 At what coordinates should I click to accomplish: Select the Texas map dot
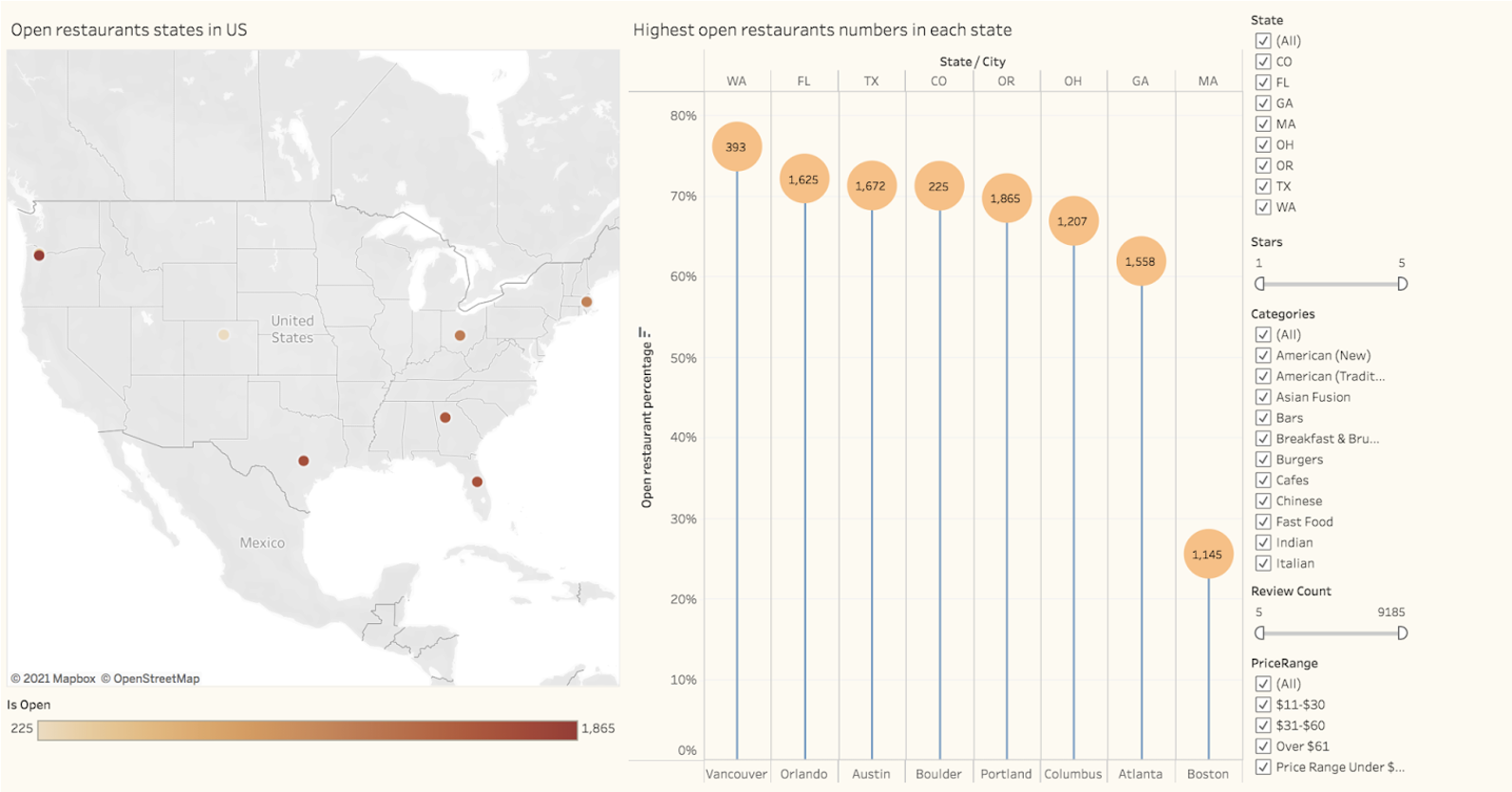304,461
